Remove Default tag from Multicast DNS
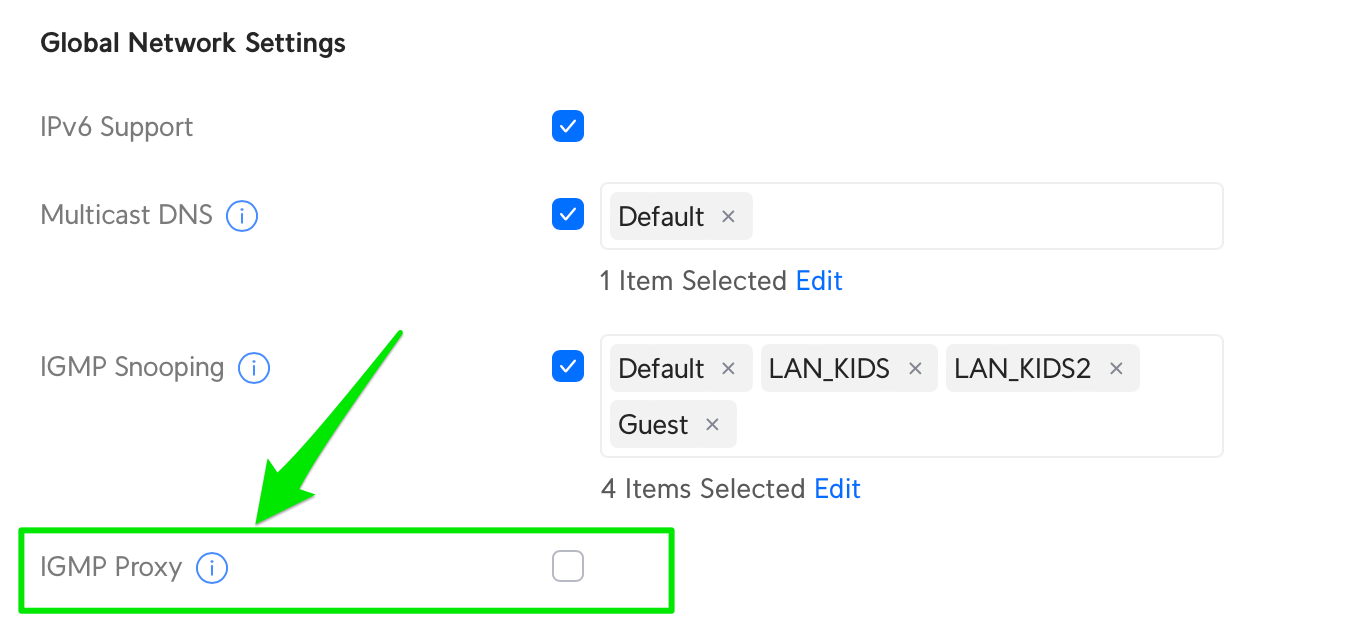The image size is (1372, 634). coord(729,217)
